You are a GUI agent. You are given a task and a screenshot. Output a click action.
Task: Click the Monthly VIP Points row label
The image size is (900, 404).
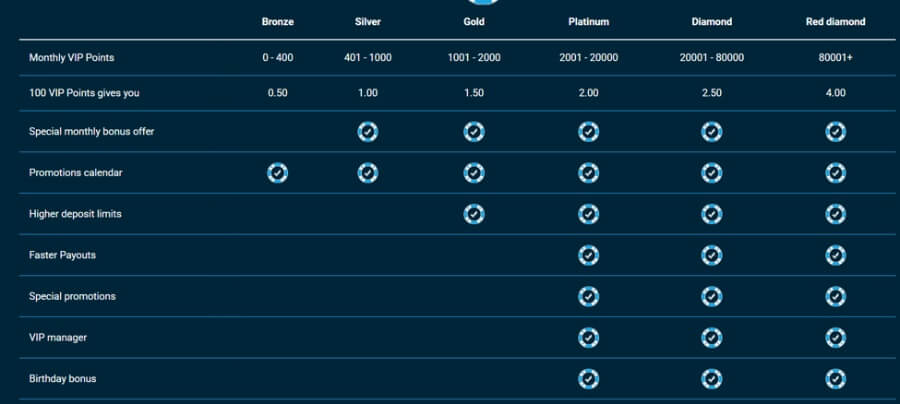pyautogui.click(x=72, y=58)
